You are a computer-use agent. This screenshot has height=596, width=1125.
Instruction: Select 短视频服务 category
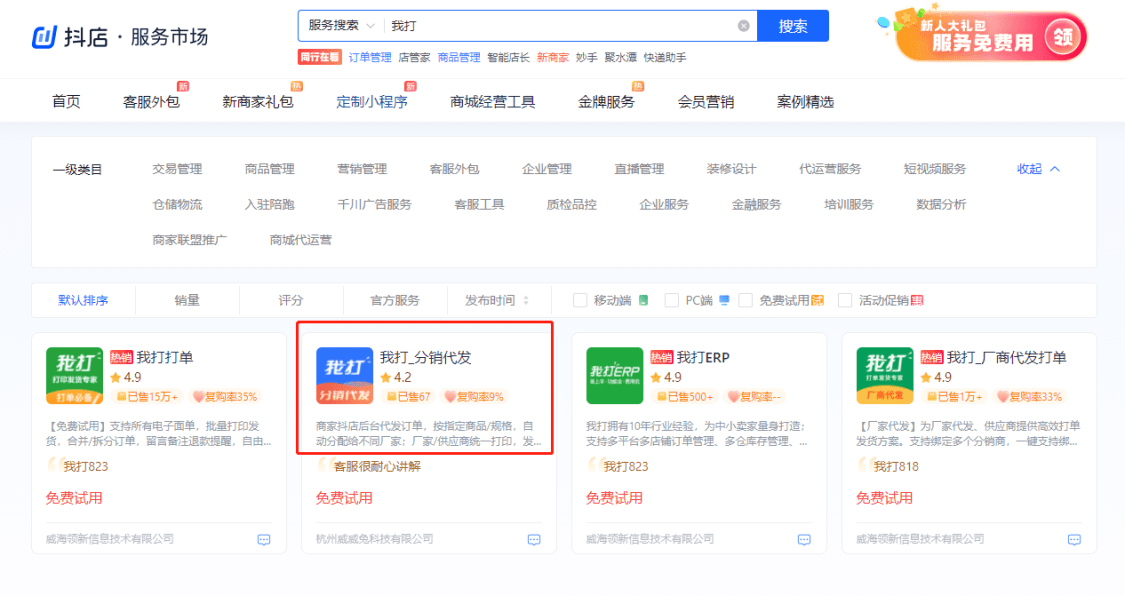point(935,169)
